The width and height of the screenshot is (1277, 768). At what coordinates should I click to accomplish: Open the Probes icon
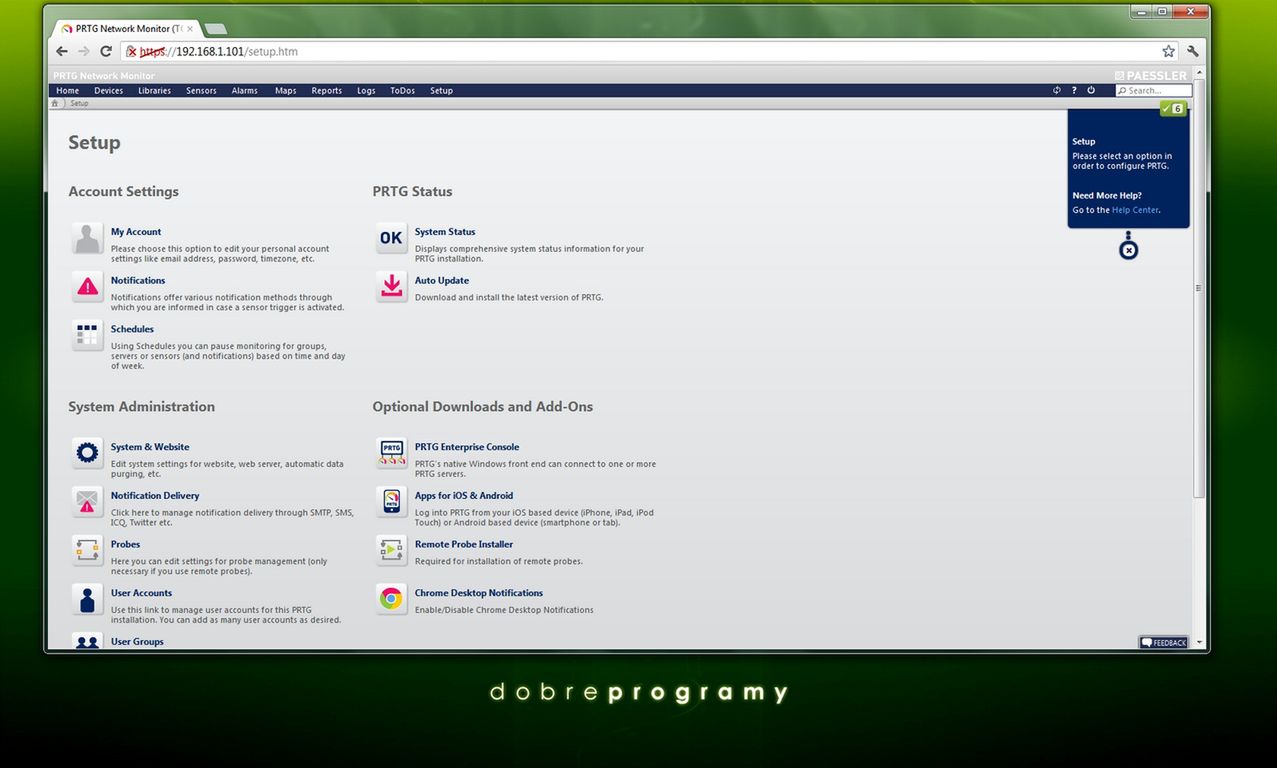click(88, 550)
